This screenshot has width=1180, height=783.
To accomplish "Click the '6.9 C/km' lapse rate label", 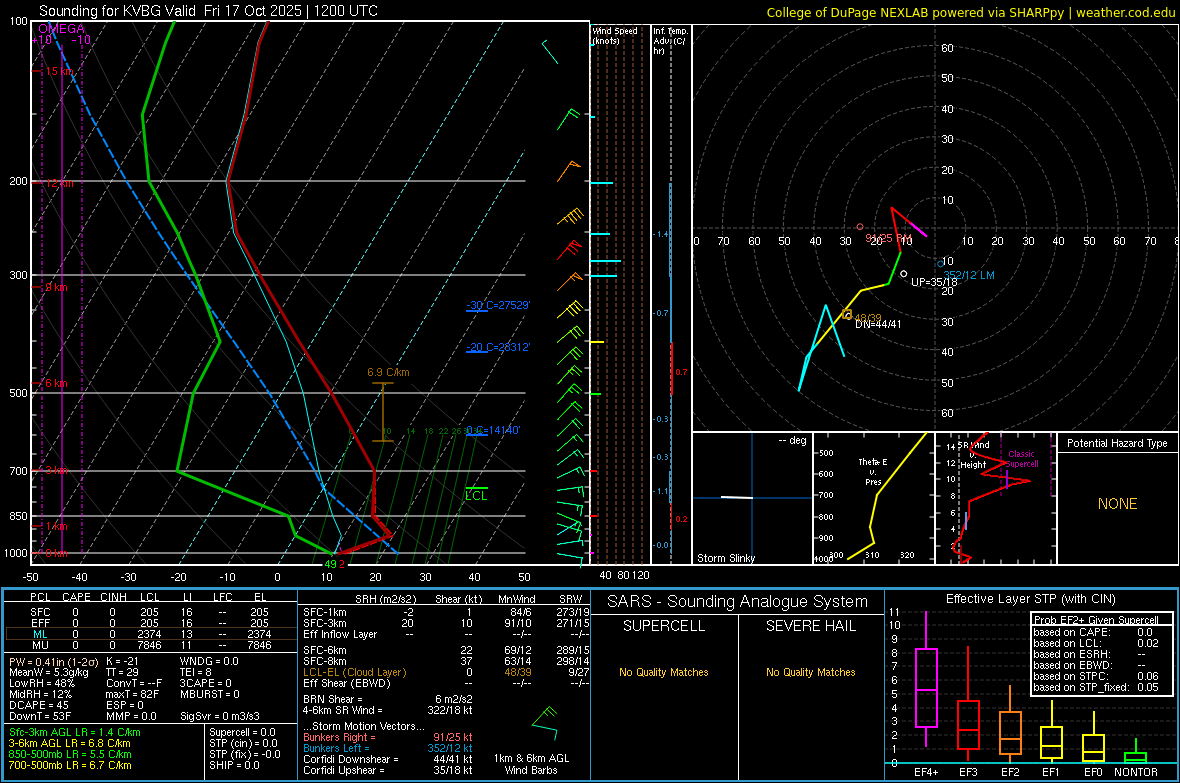I will pos(388,372).
